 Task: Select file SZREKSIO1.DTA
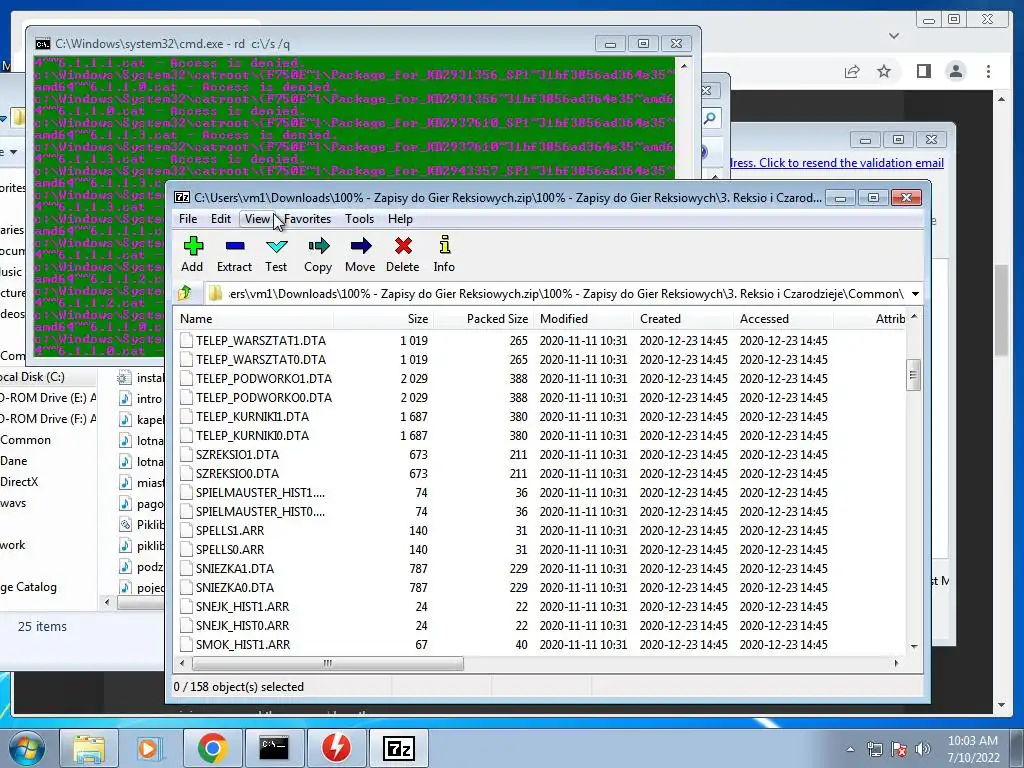237,454
